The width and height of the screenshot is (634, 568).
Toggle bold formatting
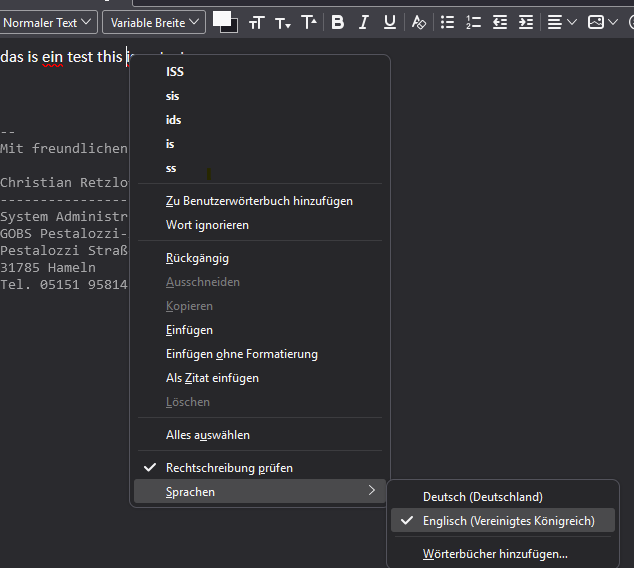point(338,22)
